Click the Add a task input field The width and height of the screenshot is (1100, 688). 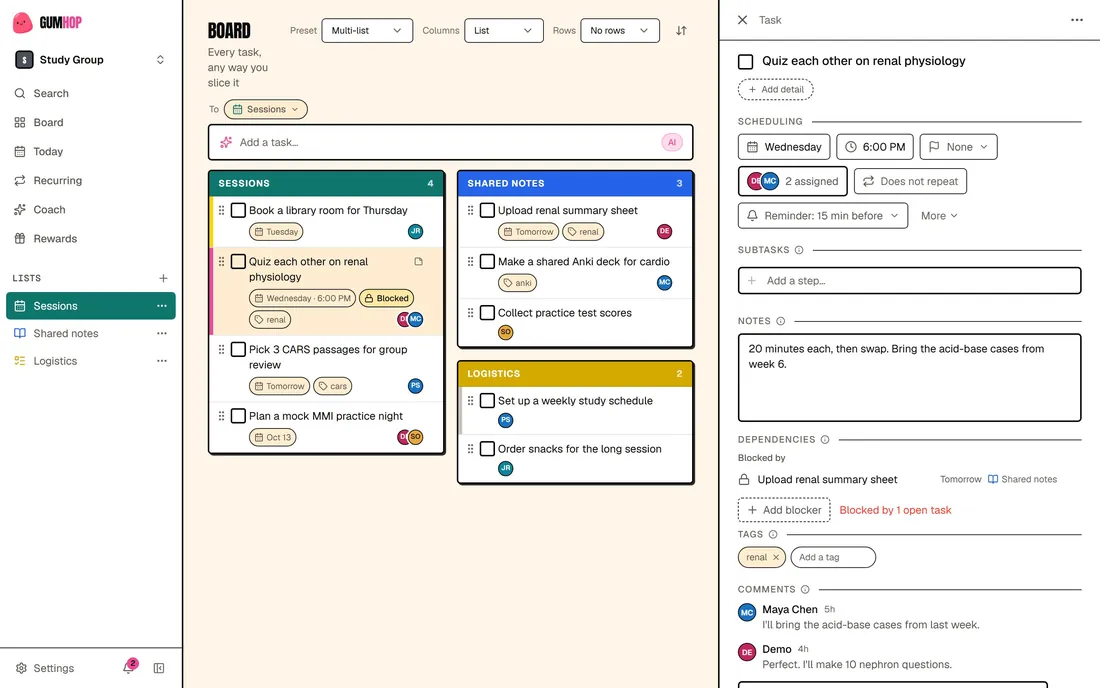[x=450, y=142]
